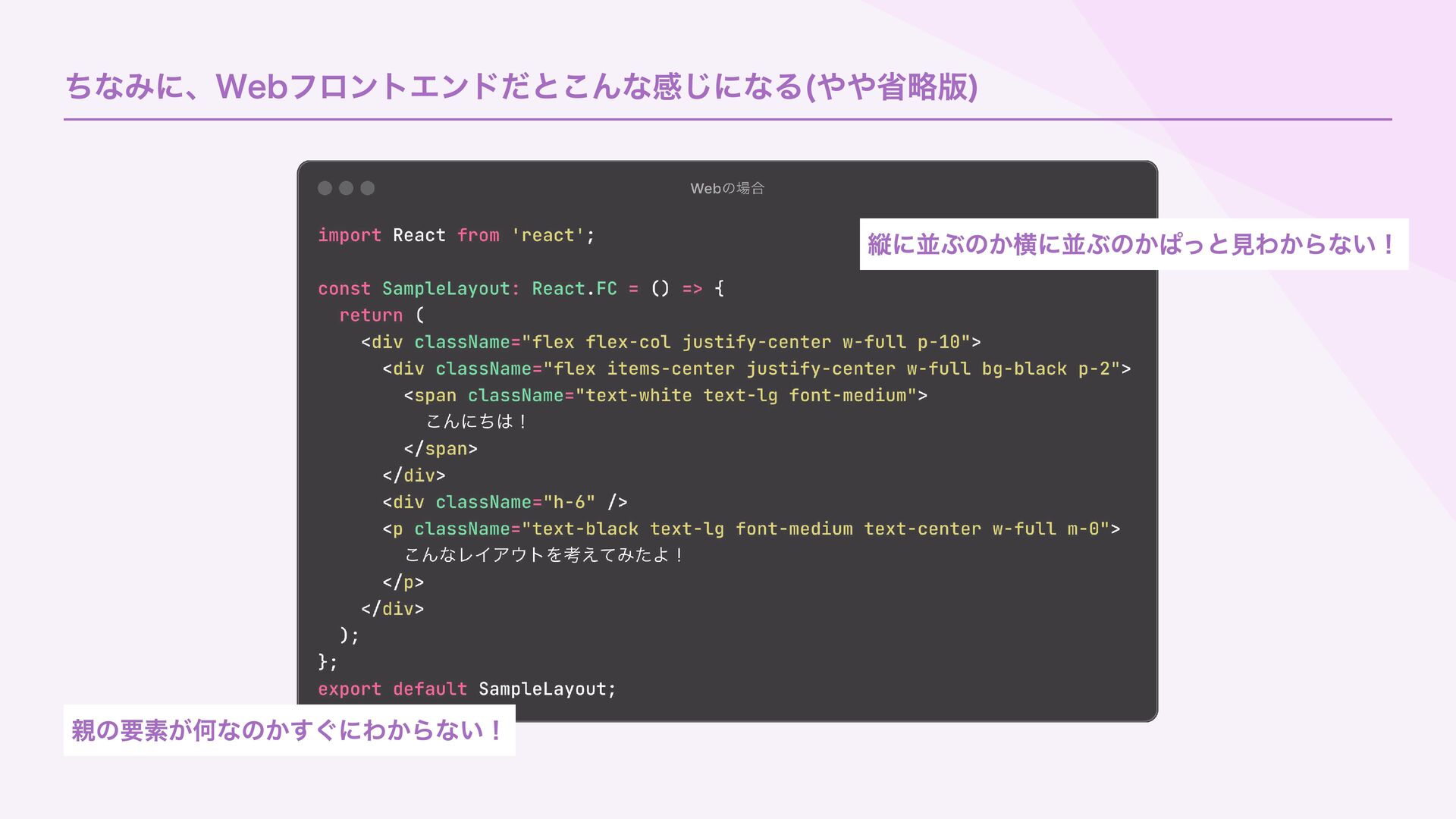Click the ');' line ending the return
Viewport: 1456px width, 819px height.
[350, 635]
